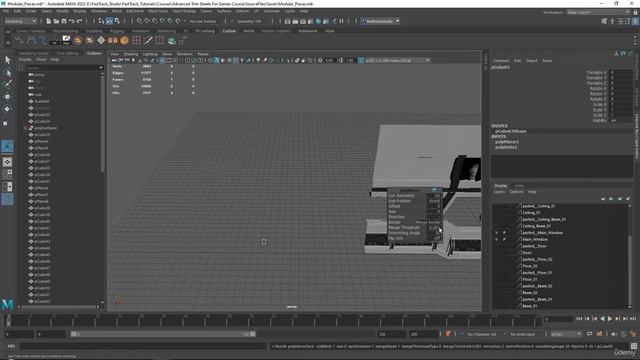This screenshot has height=360, width=640.
Task: Switch to the Custom shelf tab
Action: [229, 31]
